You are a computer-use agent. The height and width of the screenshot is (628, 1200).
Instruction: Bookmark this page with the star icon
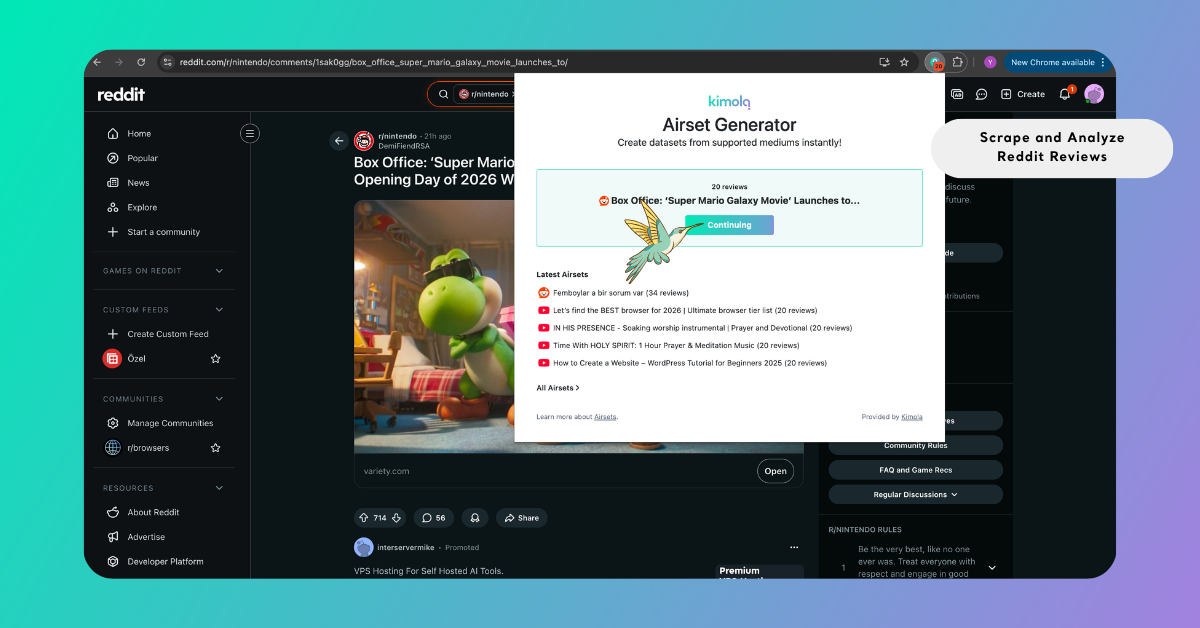pyautogui.click(x=904, y=62)
